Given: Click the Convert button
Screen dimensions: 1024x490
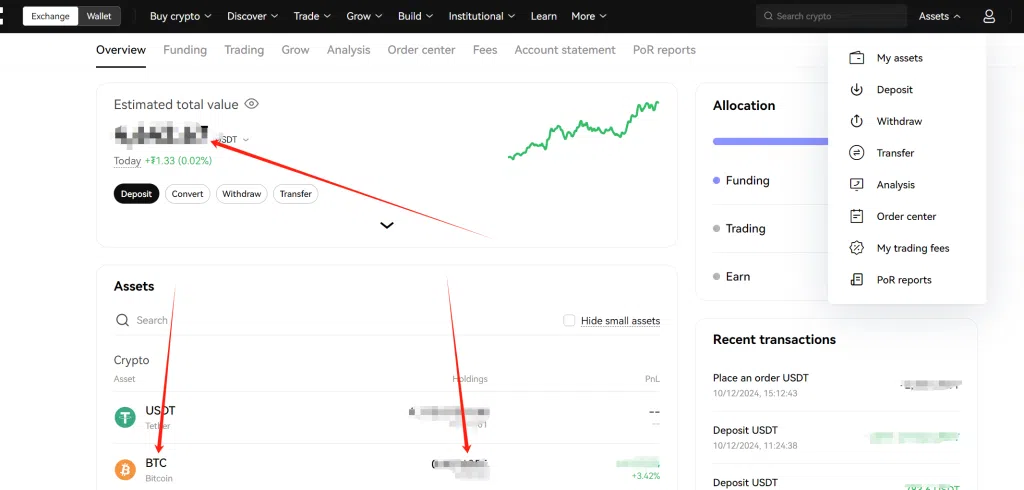Looking at the screenshot, I should 187,194.
